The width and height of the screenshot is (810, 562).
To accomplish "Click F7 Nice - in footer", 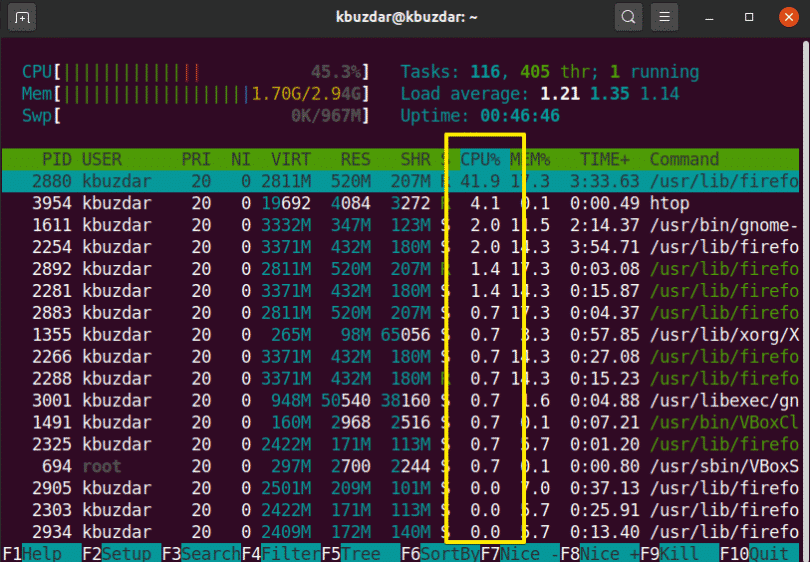I will pos(520,553).
